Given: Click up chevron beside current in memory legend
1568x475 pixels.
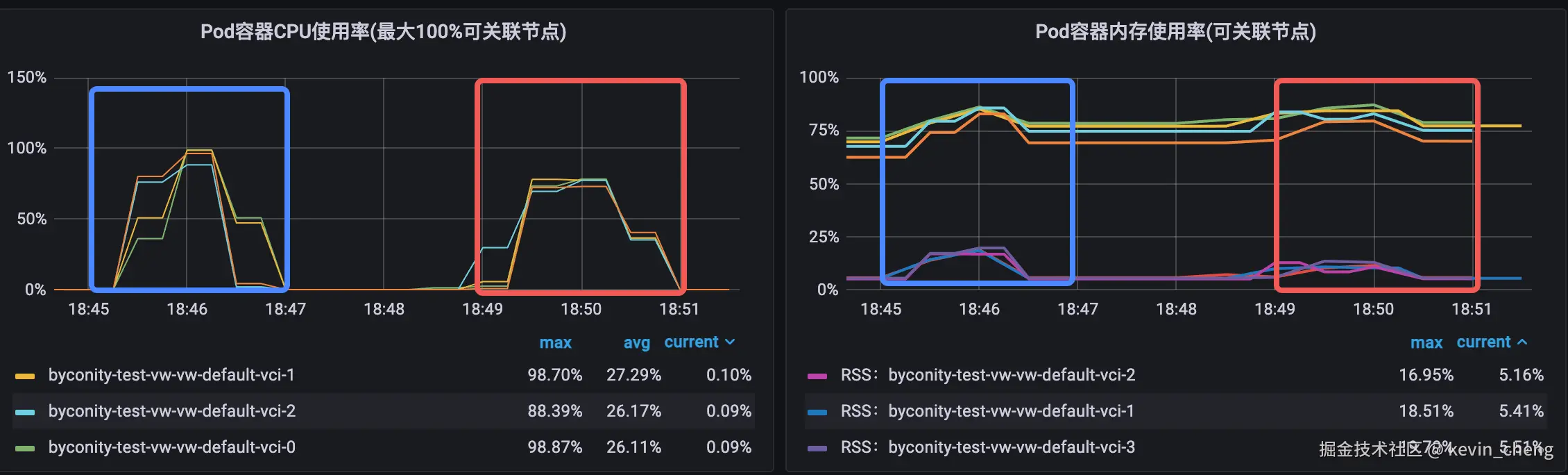Looking at the screenshot, I should [x=1522, y=342].
